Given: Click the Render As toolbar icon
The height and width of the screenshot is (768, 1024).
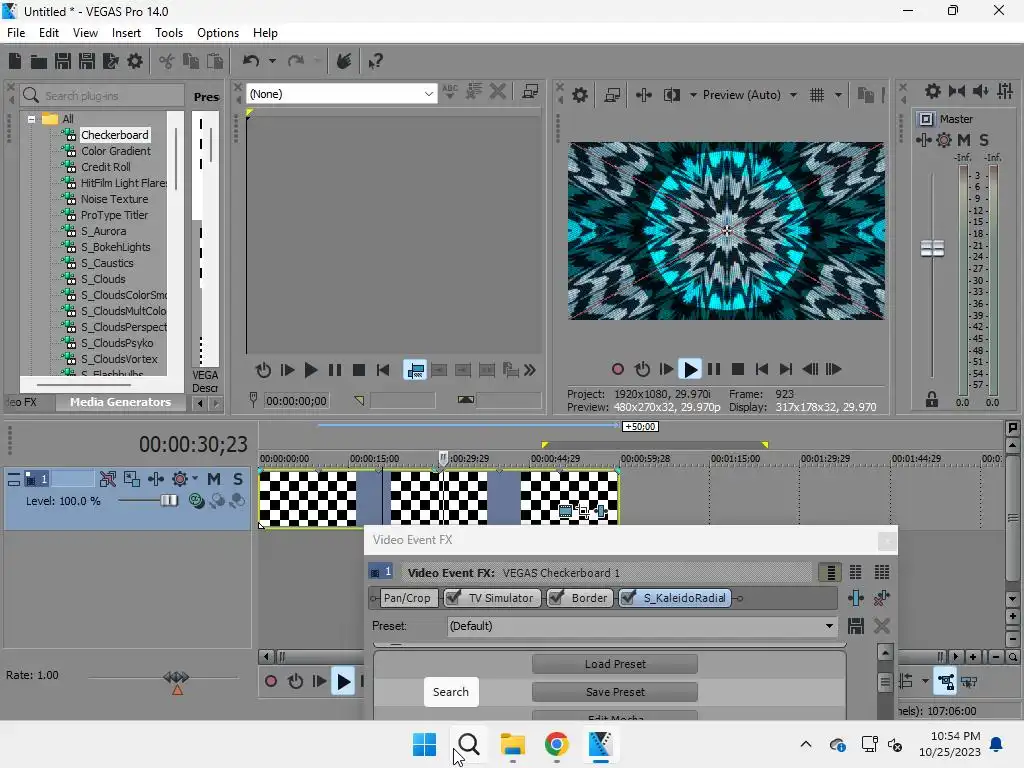Looking at the screenshot, I should (x=111, y=61).
